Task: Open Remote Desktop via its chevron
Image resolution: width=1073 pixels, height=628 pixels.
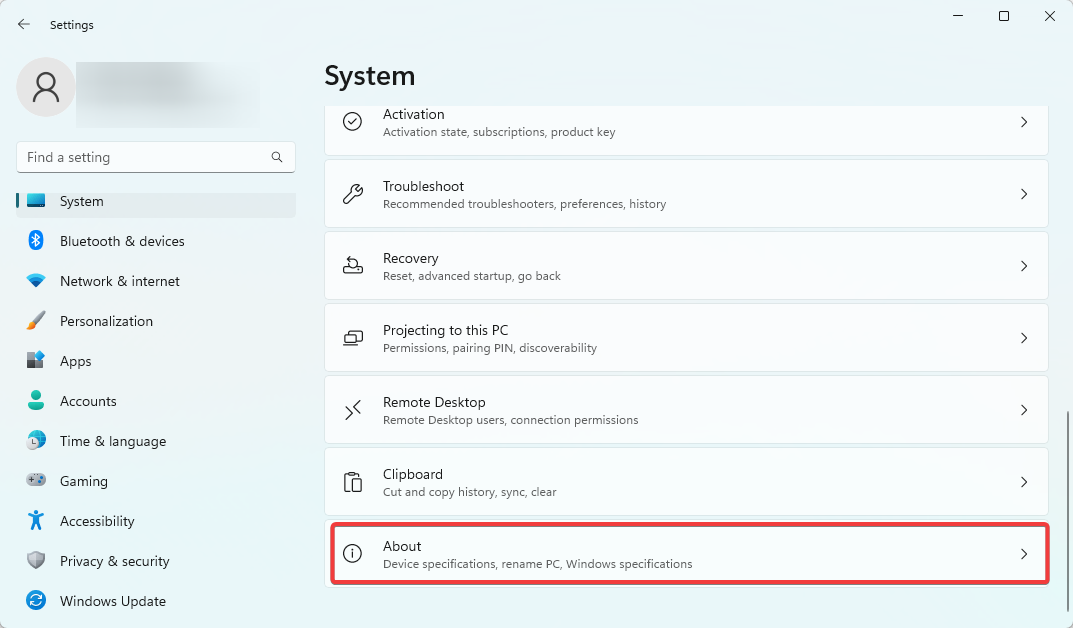Action: pos(1024,410)
